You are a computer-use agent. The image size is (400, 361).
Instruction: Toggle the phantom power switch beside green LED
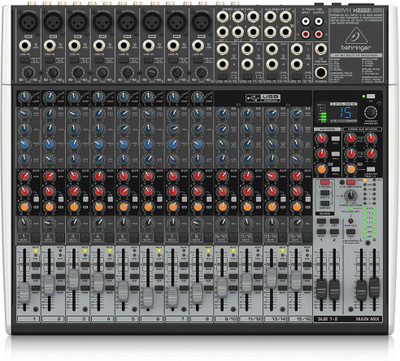coord(370,96)
